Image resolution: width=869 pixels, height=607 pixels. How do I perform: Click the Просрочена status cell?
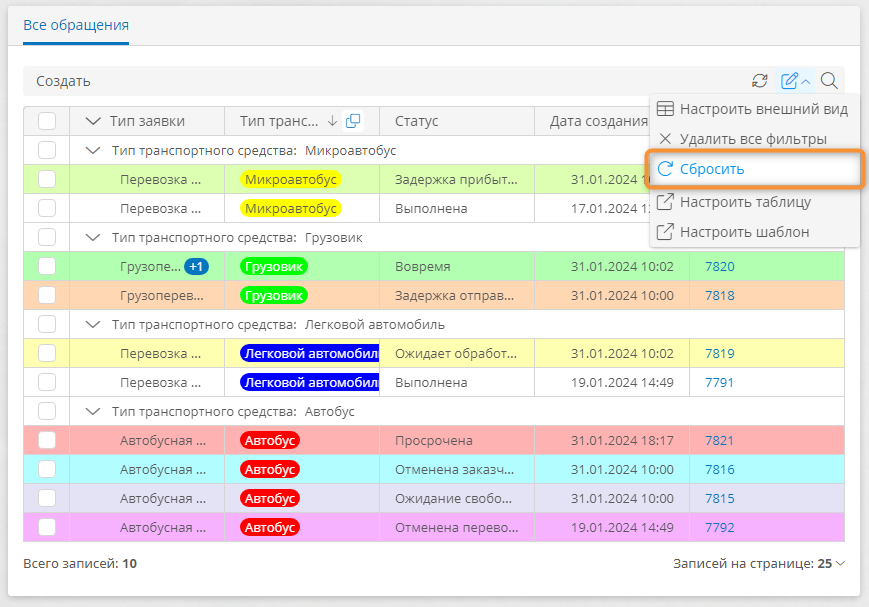[456, 440]
